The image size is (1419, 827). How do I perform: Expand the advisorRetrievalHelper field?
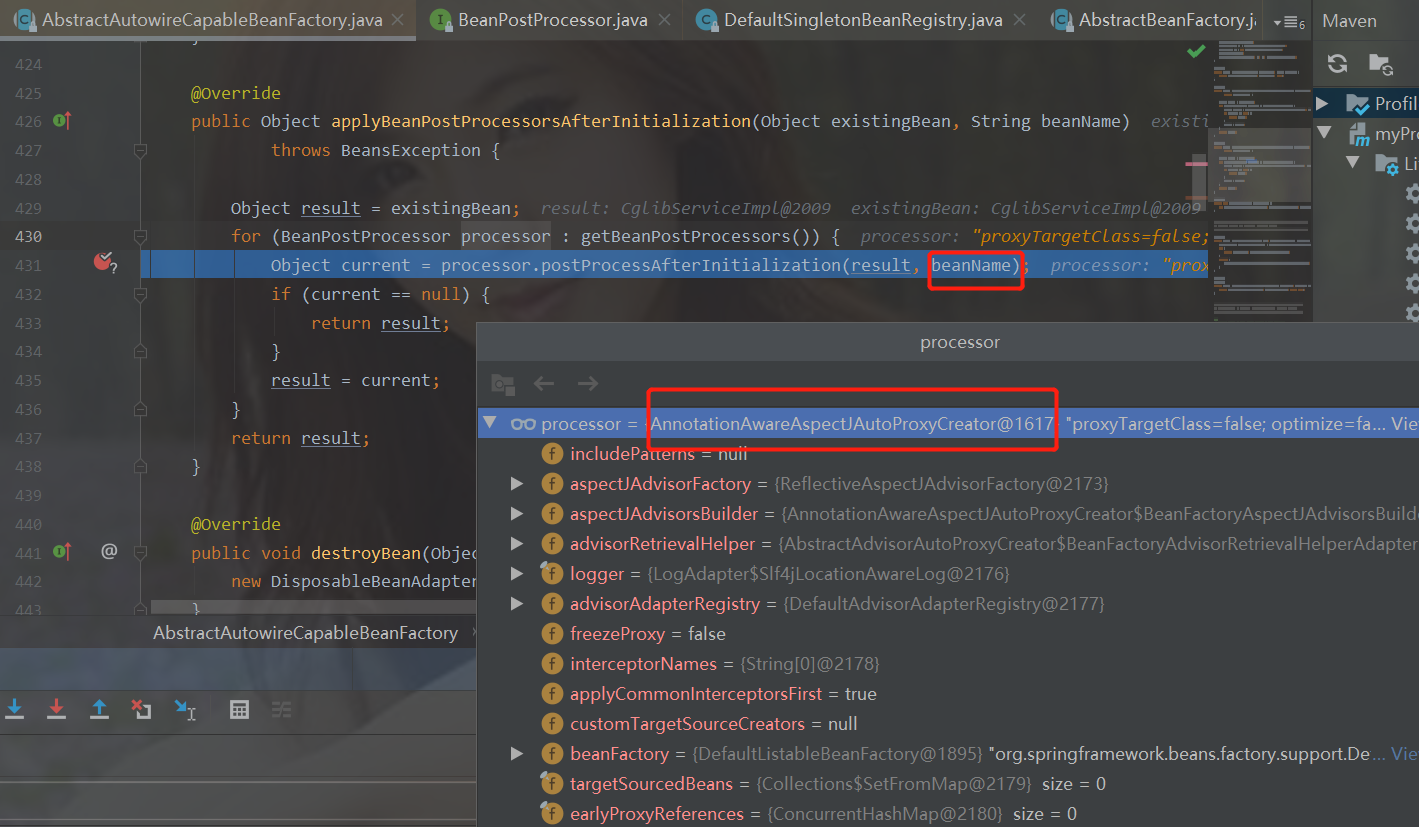(x=517, y=544)
